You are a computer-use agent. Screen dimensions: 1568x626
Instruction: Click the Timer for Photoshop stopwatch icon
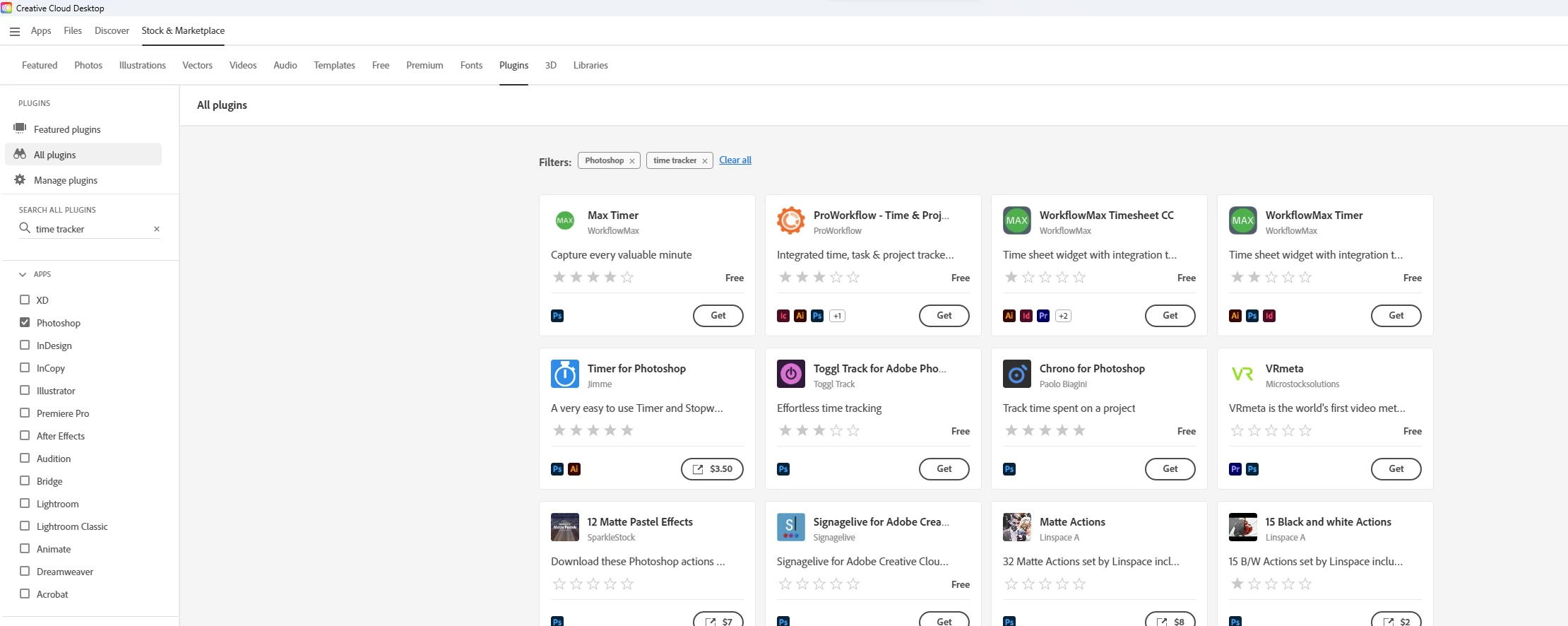(565, 374)
